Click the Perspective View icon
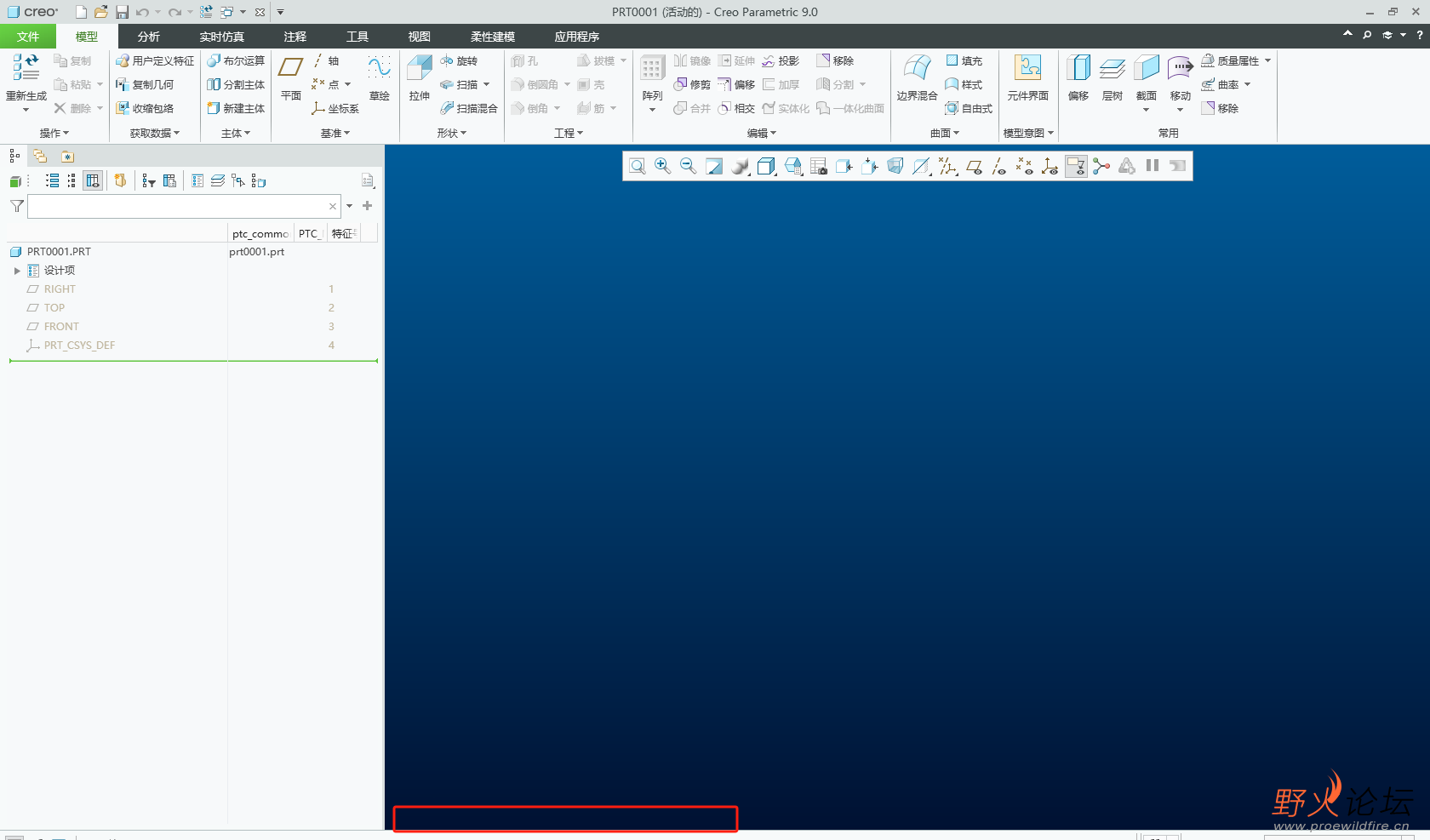 click(895, 166)
